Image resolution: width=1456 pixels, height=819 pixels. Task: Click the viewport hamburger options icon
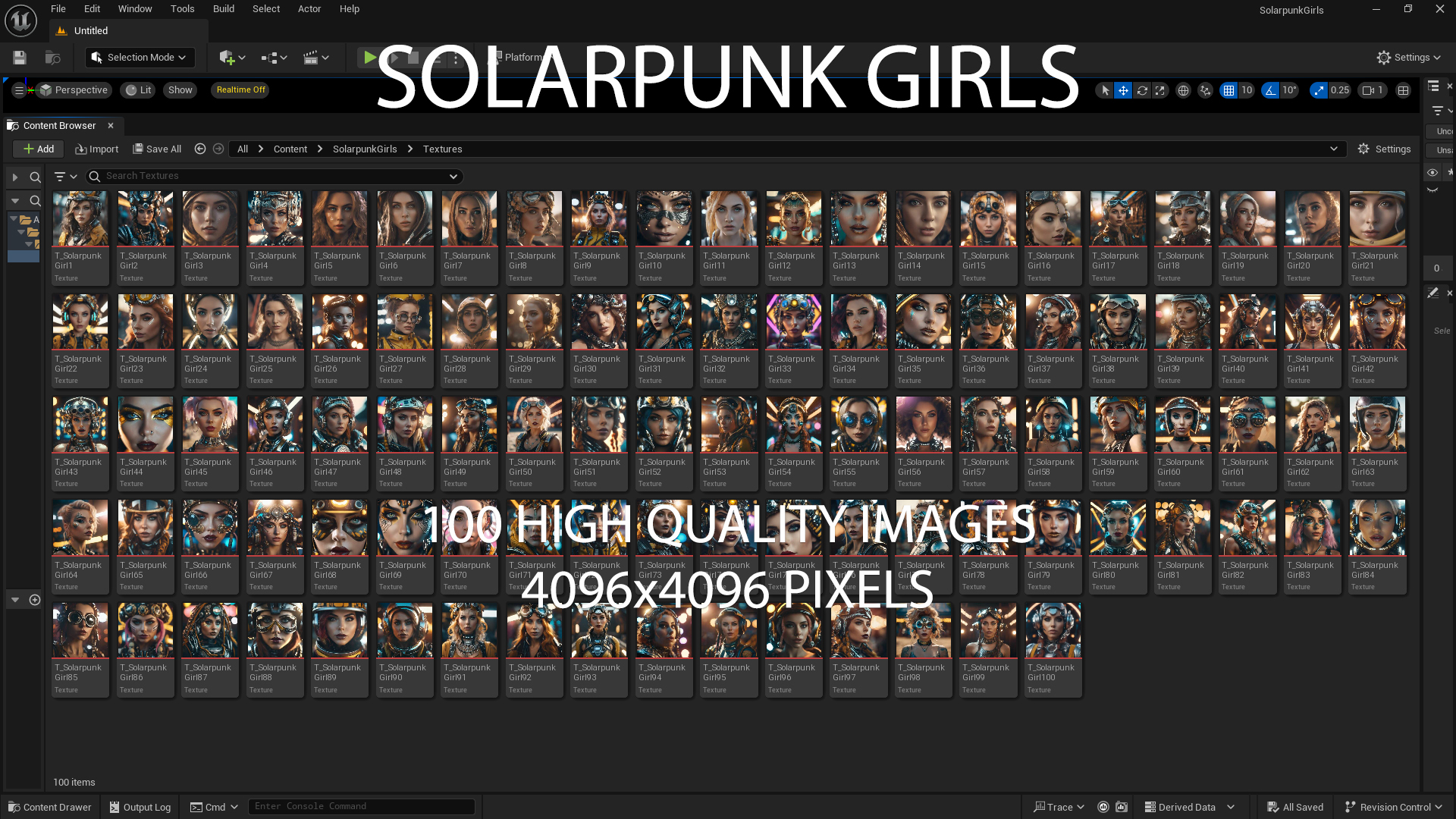[19, 90]
